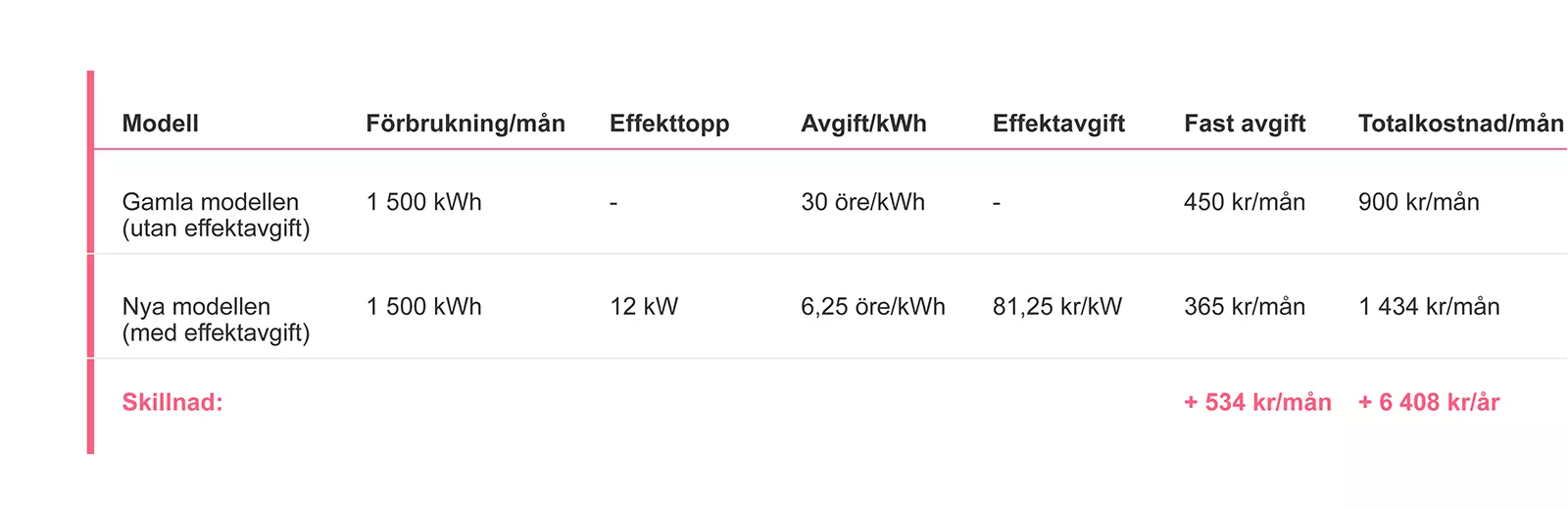Select the Gamla modellen row label
1568x509 pixels.
(x=216, y=215)
